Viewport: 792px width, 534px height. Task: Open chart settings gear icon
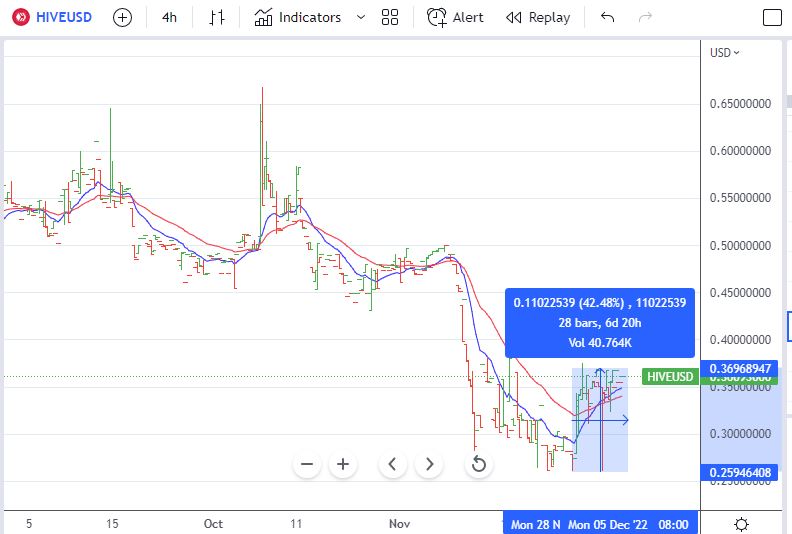[x=741, y=524]
